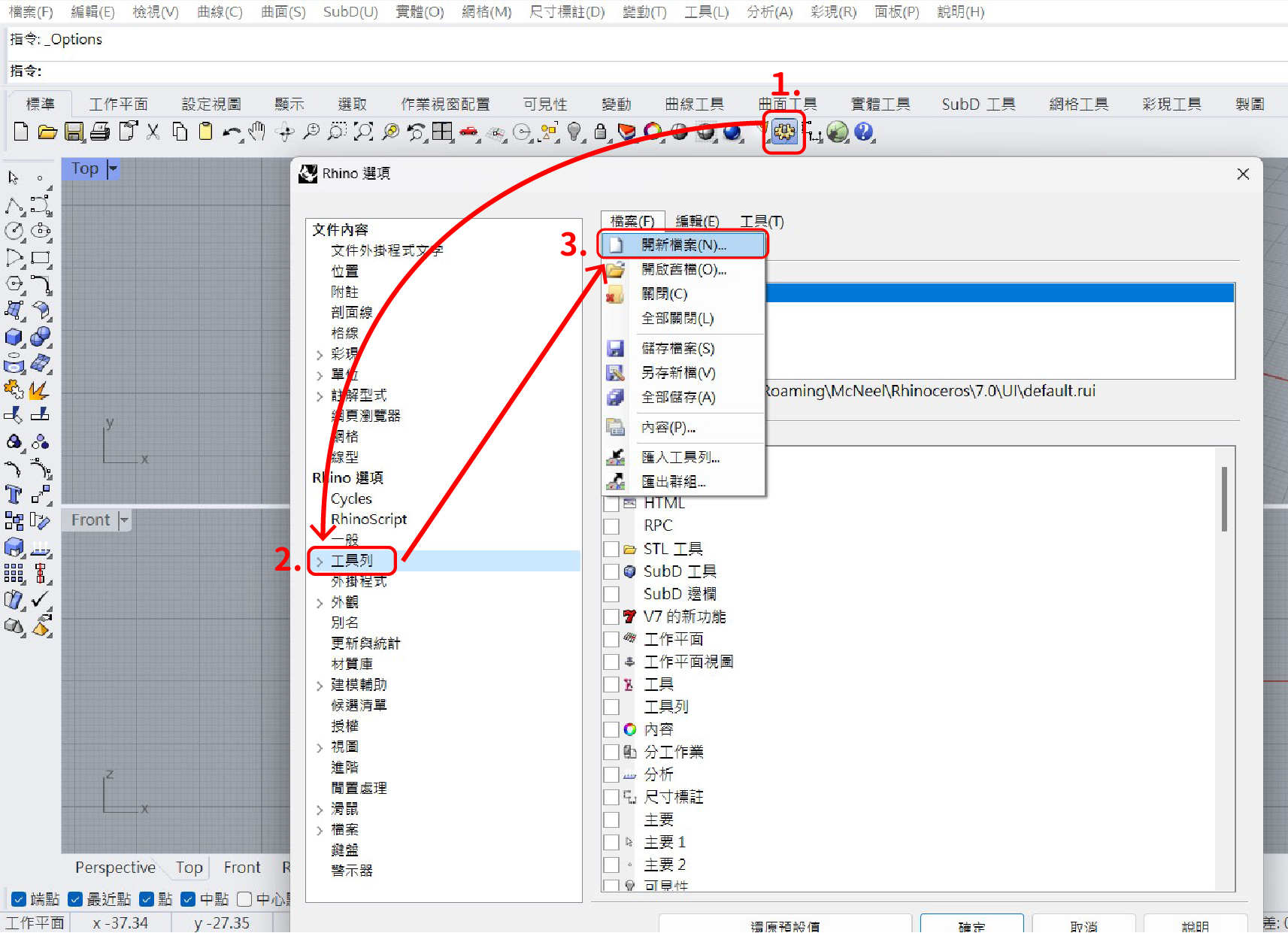Choose 開新檔案(N)... from the menu
This screenshot has height=933, width=1288.
tap(683, 245)
